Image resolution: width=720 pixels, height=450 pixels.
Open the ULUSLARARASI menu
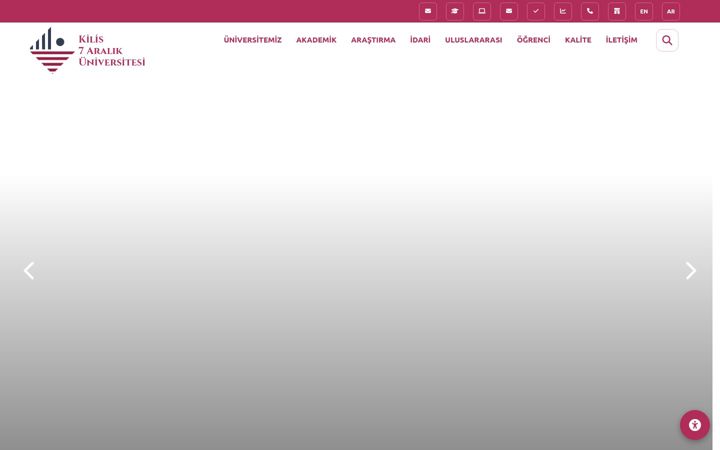473,40
